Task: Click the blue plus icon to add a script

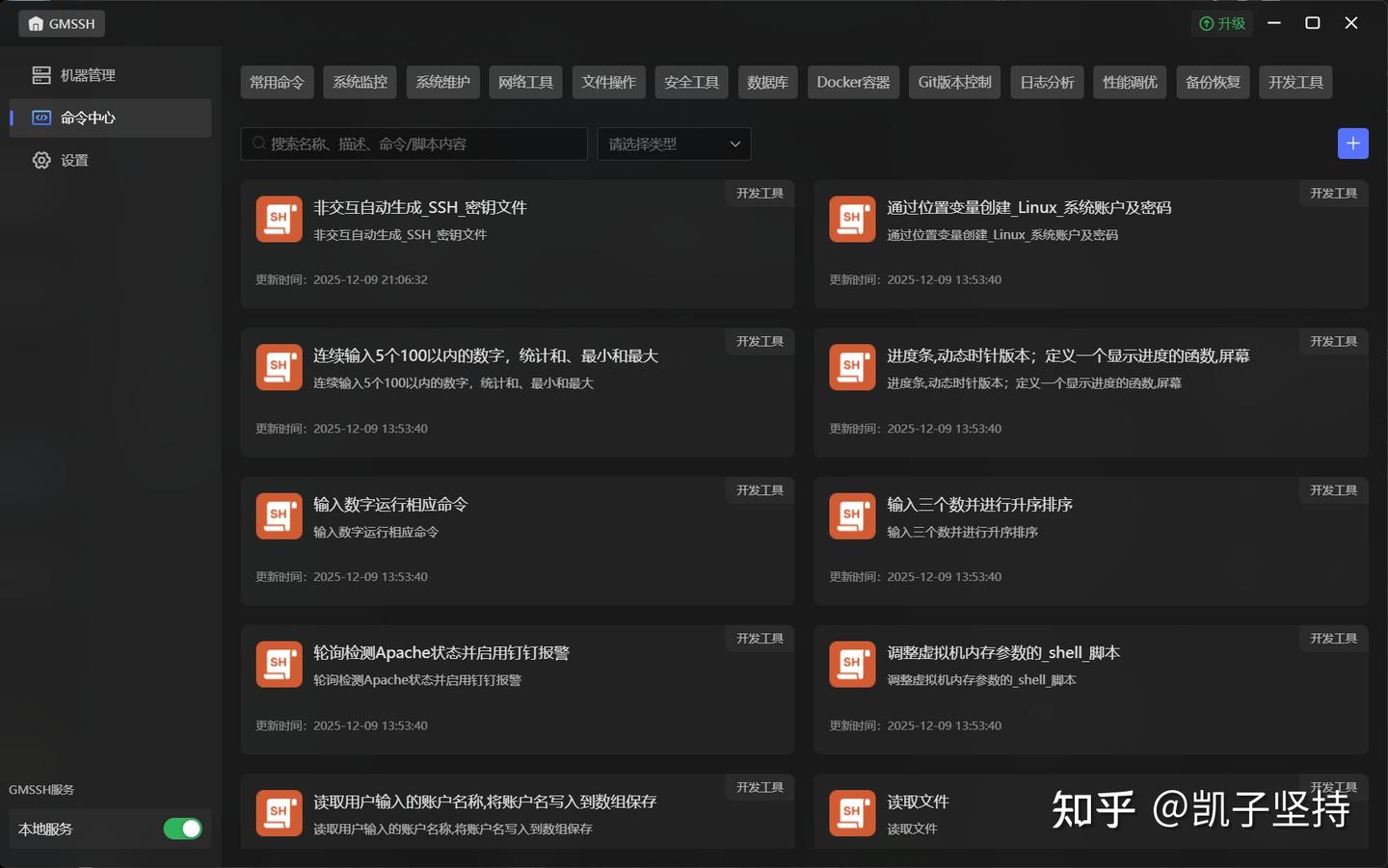Action: coord(1352,143)
